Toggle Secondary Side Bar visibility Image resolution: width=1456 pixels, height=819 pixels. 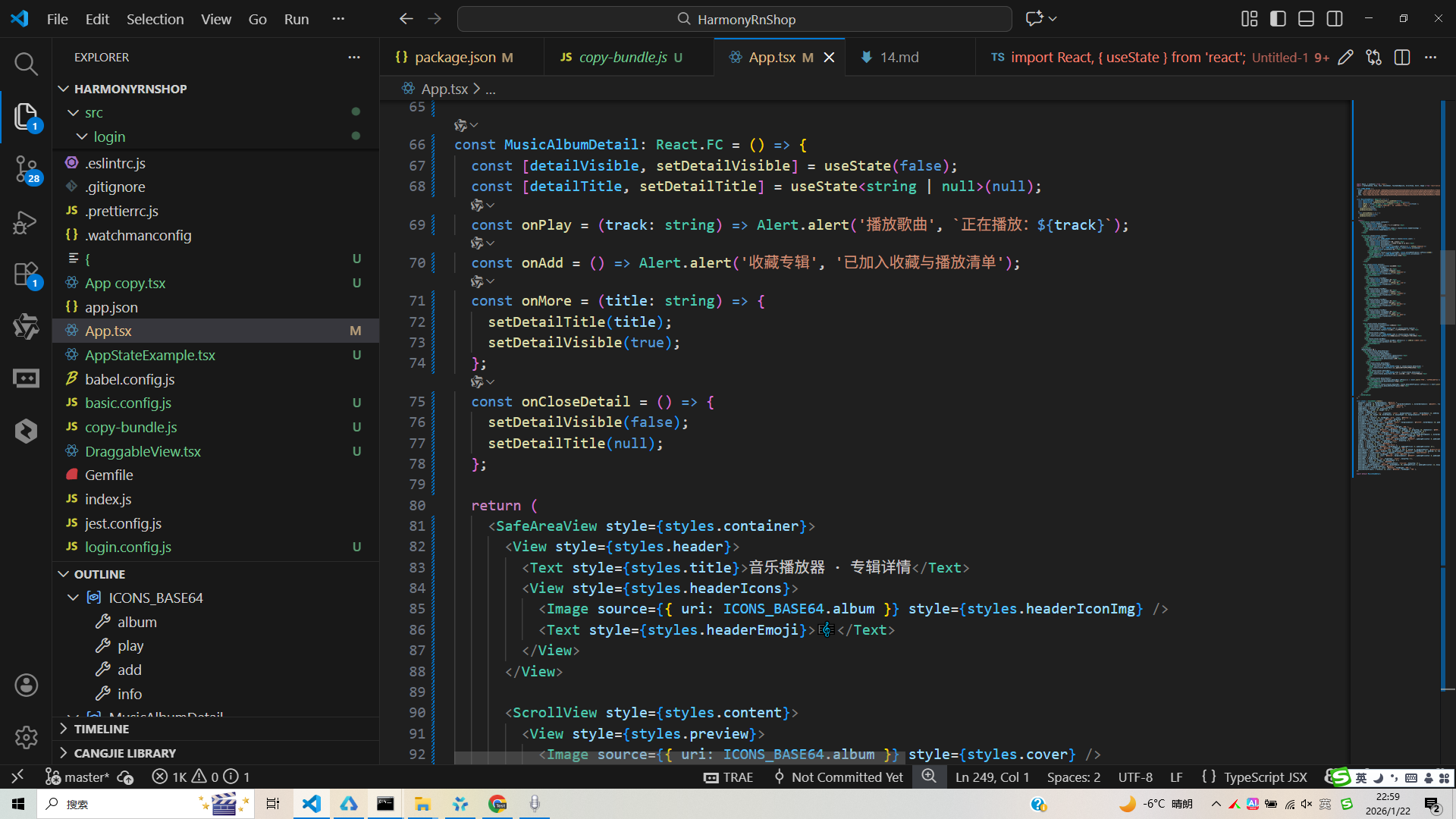click(1335, 19)
